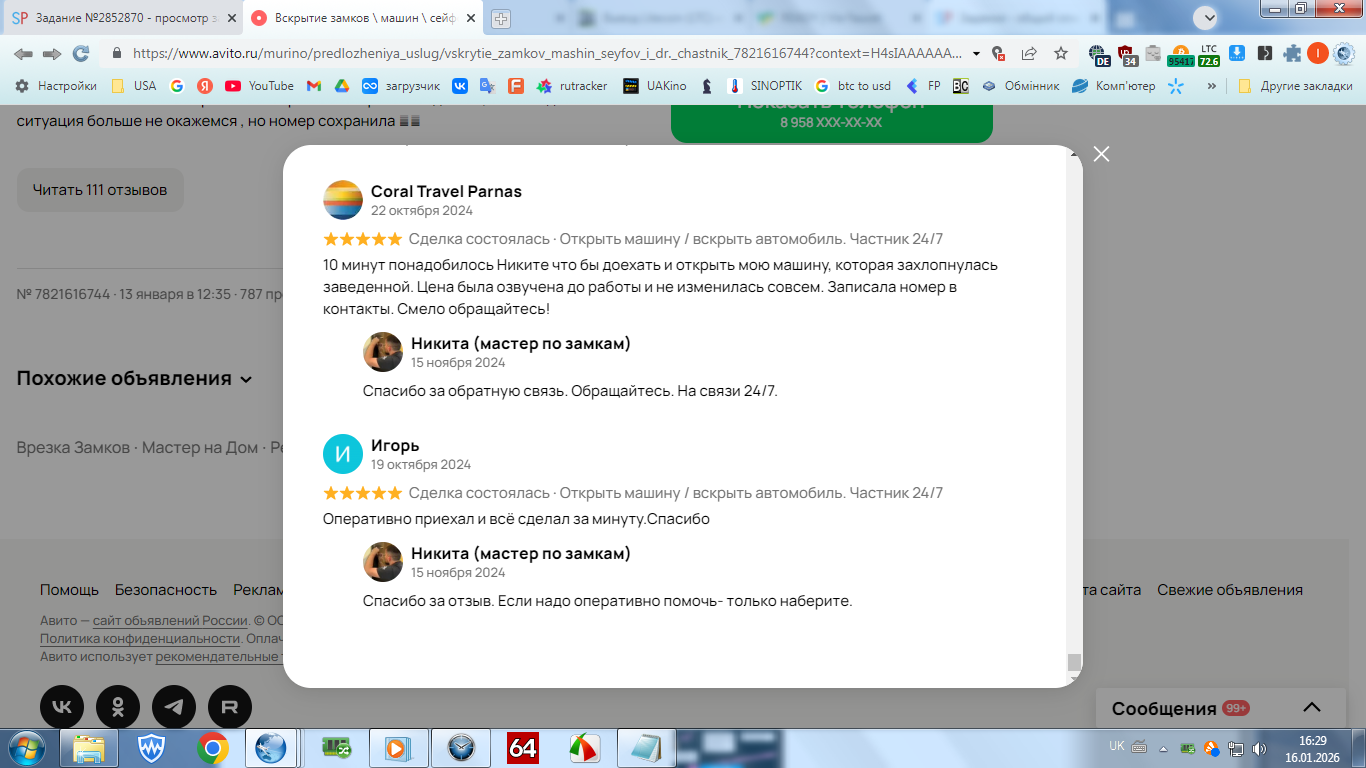Reload the page with refresh icon

tap(81, 53)
